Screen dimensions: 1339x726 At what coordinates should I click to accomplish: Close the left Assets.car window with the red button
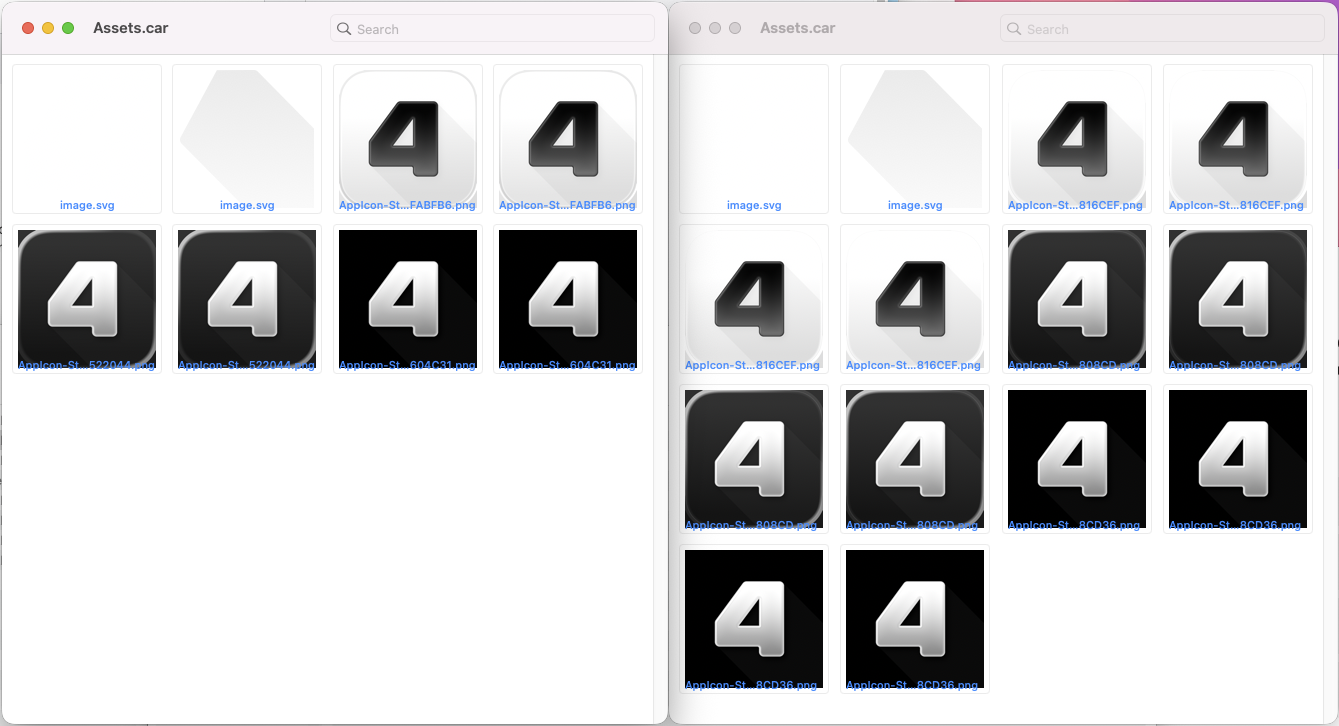[28, 28]
